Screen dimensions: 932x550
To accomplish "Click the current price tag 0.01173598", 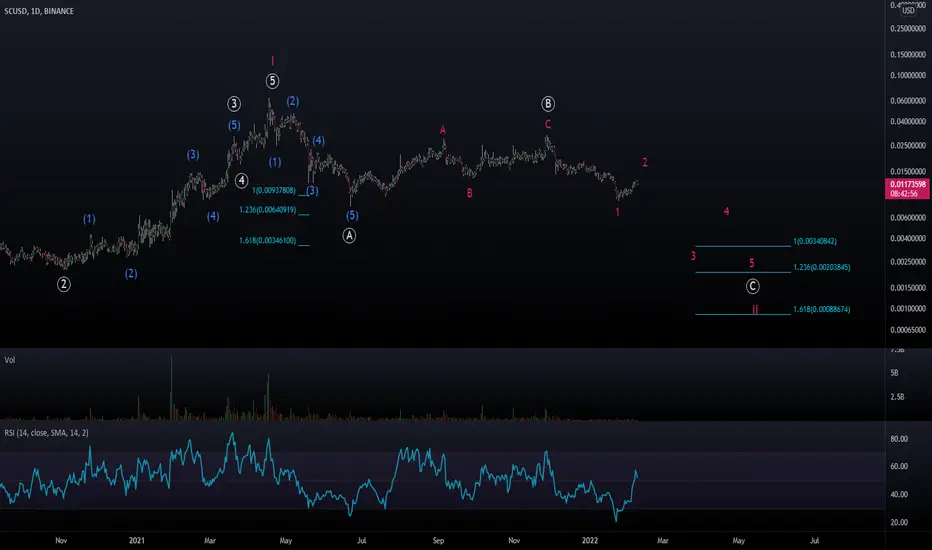I will click(908, 184).
